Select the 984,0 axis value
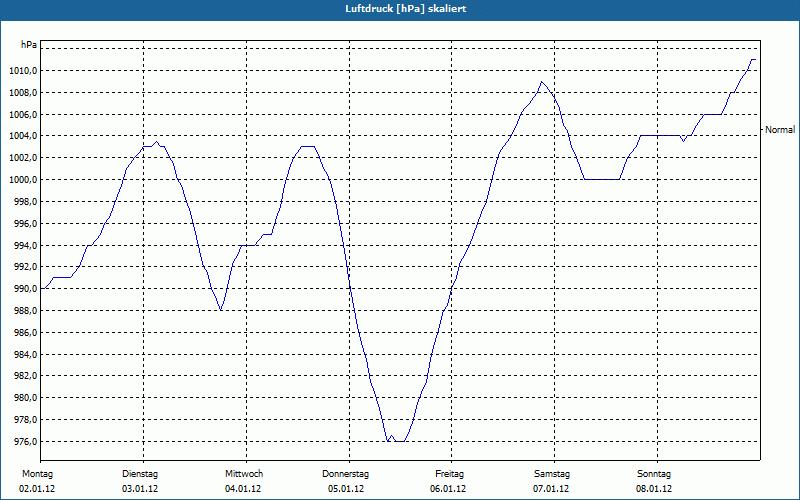800x500 pixels. (25, 354)
